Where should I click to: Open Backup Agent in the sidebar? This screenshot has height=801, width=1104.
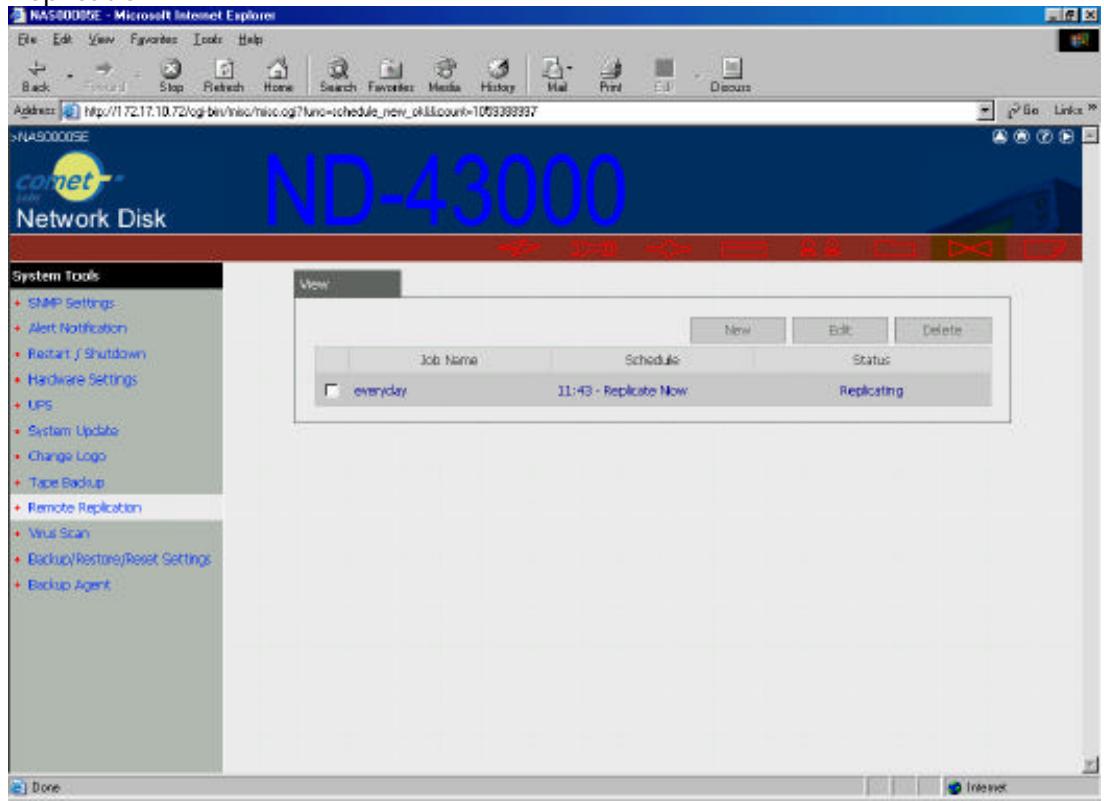point(69,585)
